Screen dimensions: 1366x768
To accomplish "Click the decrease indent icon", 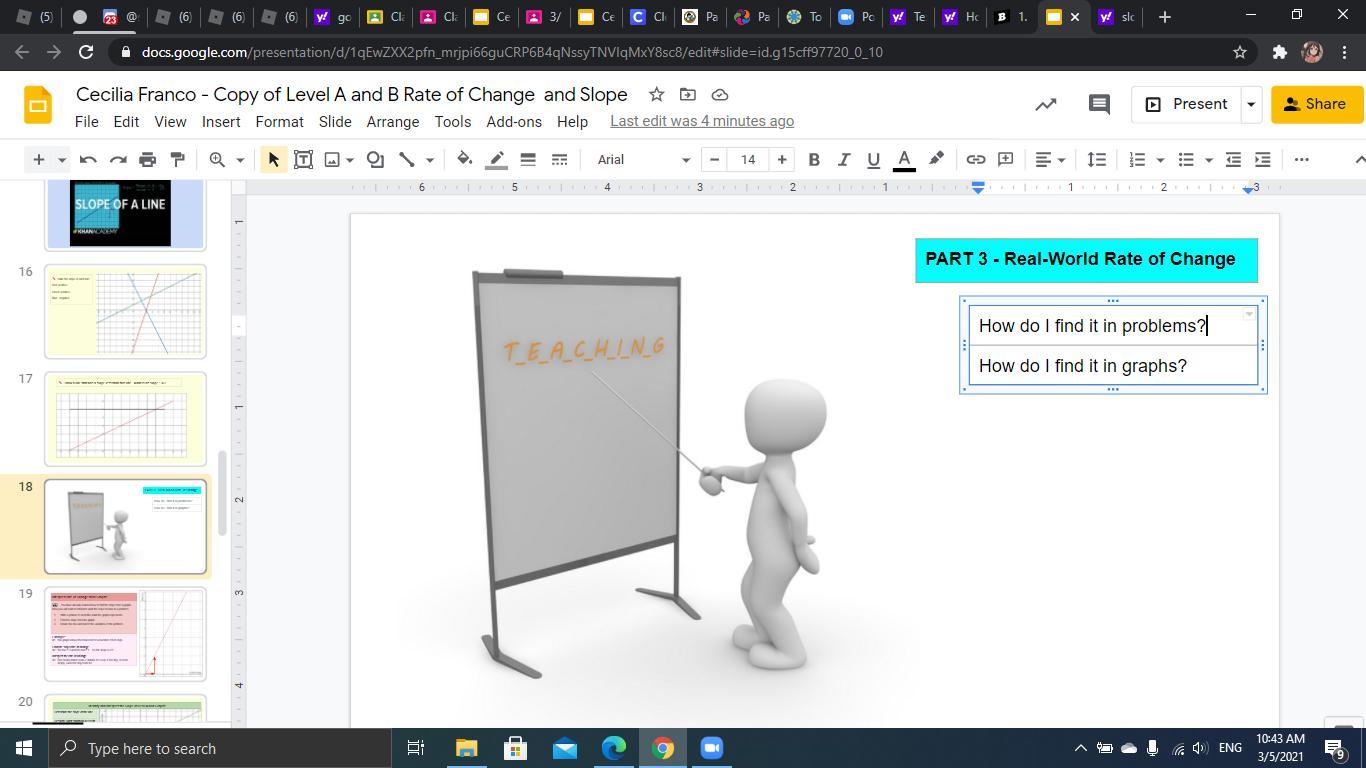I will [x=1233, y=160].
